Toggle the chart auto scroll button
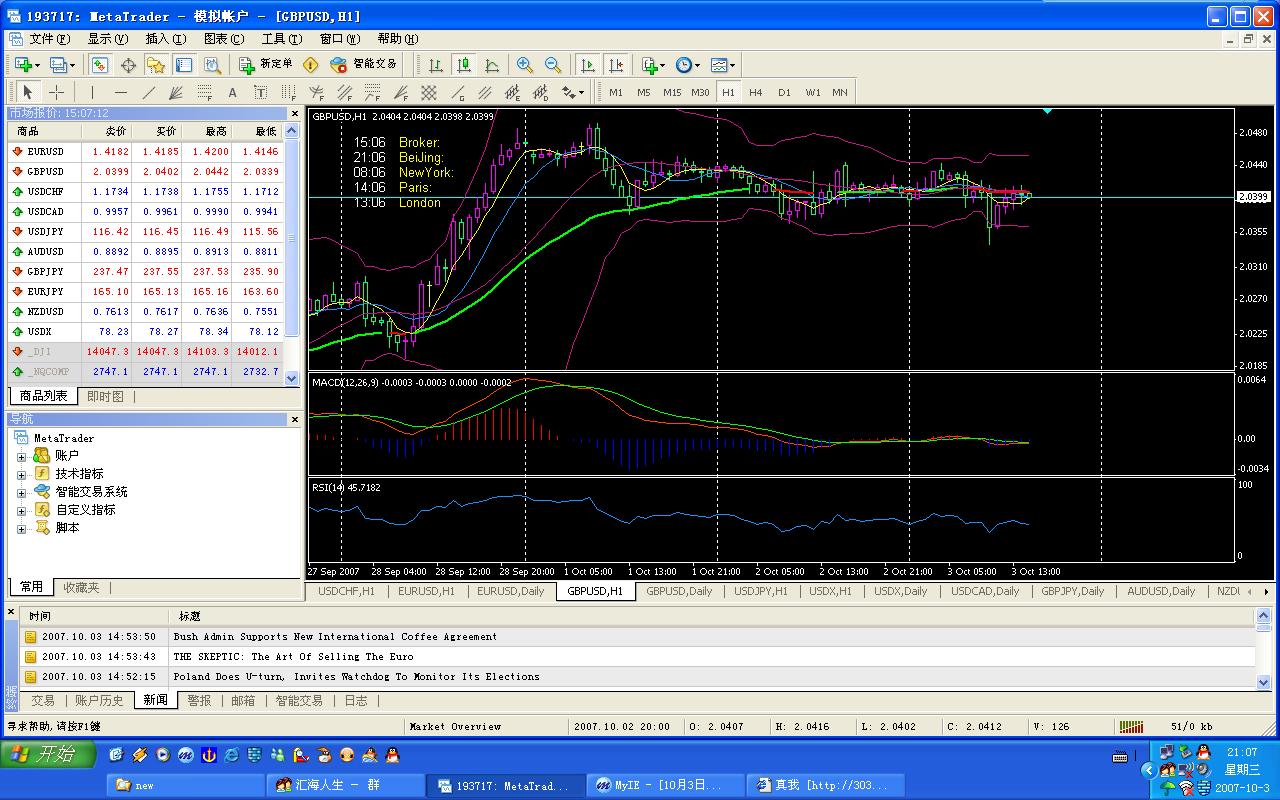This screenshot has height=800, width=1280. tap(588, 65)
